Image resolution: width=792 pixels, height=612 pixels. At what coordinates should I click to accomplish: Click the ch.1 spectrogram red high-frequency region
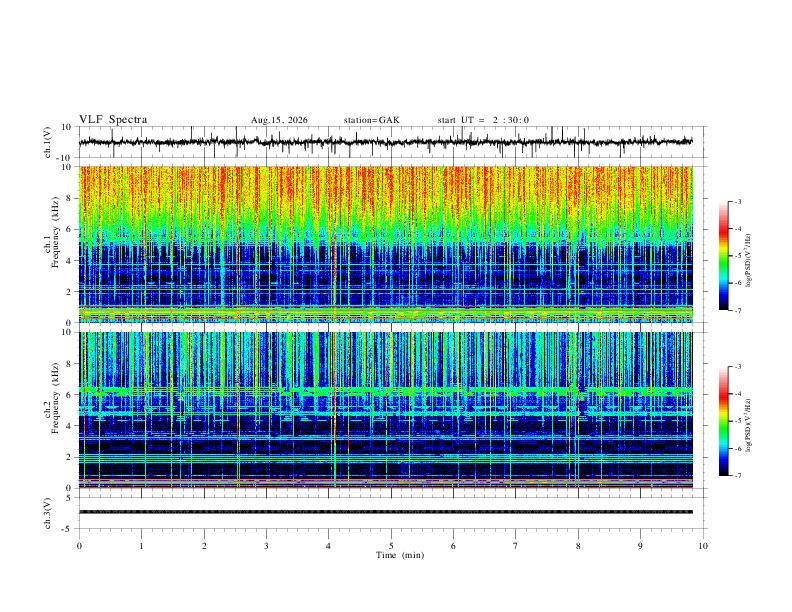click(x=386, y=187)
